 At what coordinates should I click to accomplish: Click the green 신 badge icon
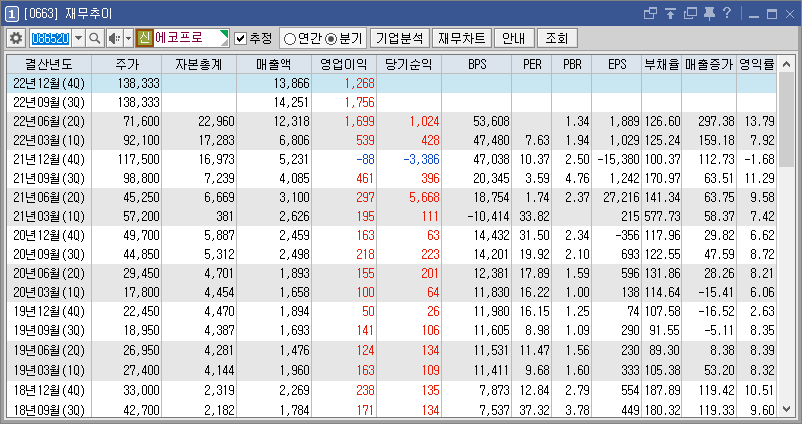pyautogui.click(x=145, y=38)
